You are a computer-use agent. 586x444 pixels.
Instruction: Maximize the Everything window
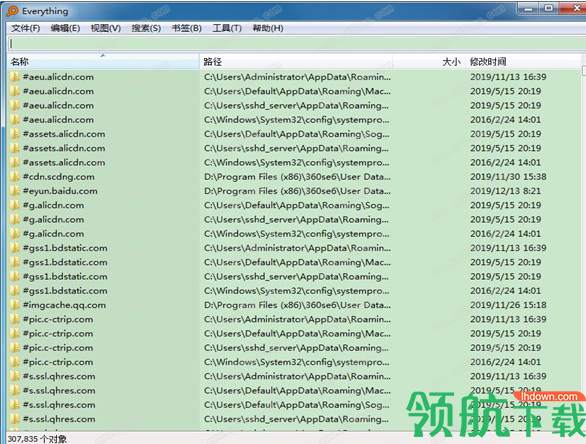pyautogui.click(x=549, y=9)
